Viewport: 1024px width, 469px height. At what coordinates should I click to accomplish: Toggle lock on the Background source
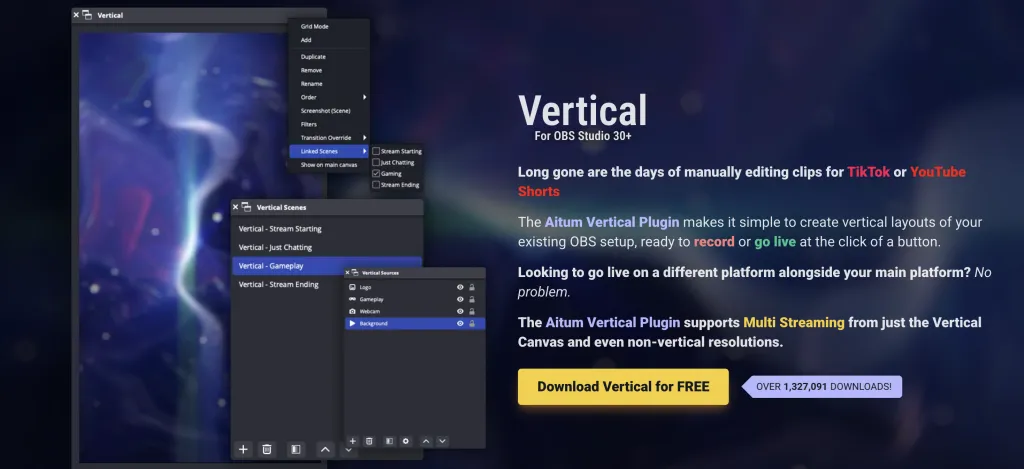[472, 323]
